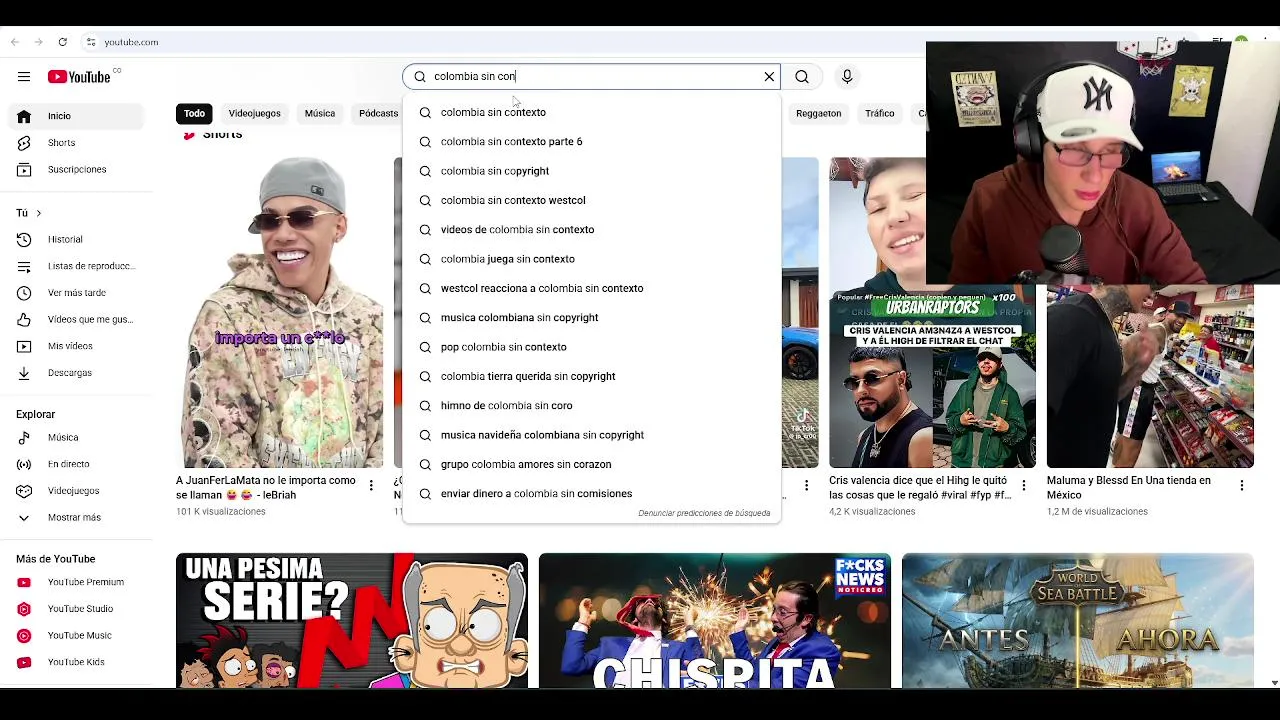Click Denunciar predicciones de búsqueda link
This screenshot has height=720, width=1280.
[704, 513]
